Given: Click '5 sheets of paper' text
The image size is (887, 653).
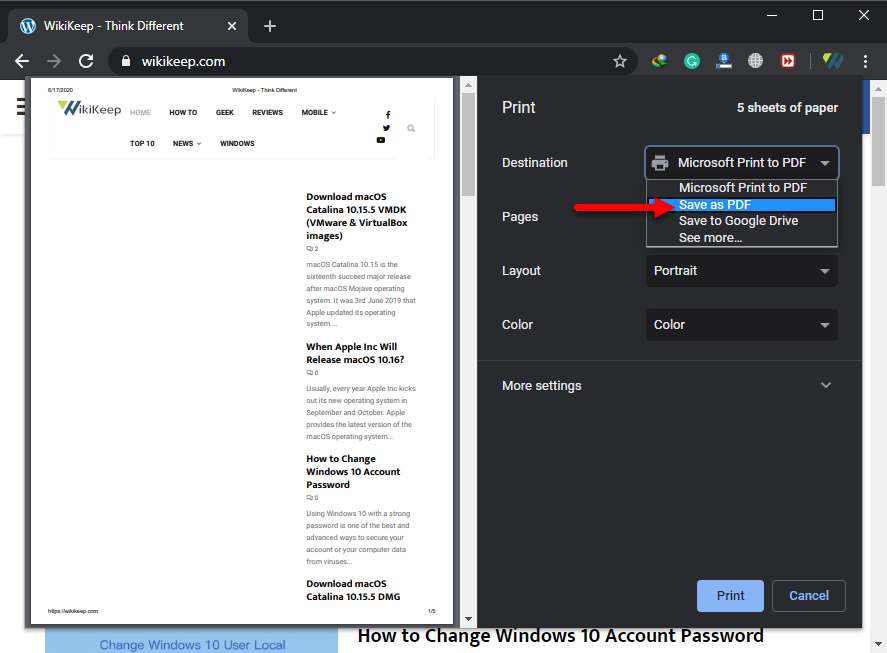Looking at the screenshot, I should [x=787, y=108].
